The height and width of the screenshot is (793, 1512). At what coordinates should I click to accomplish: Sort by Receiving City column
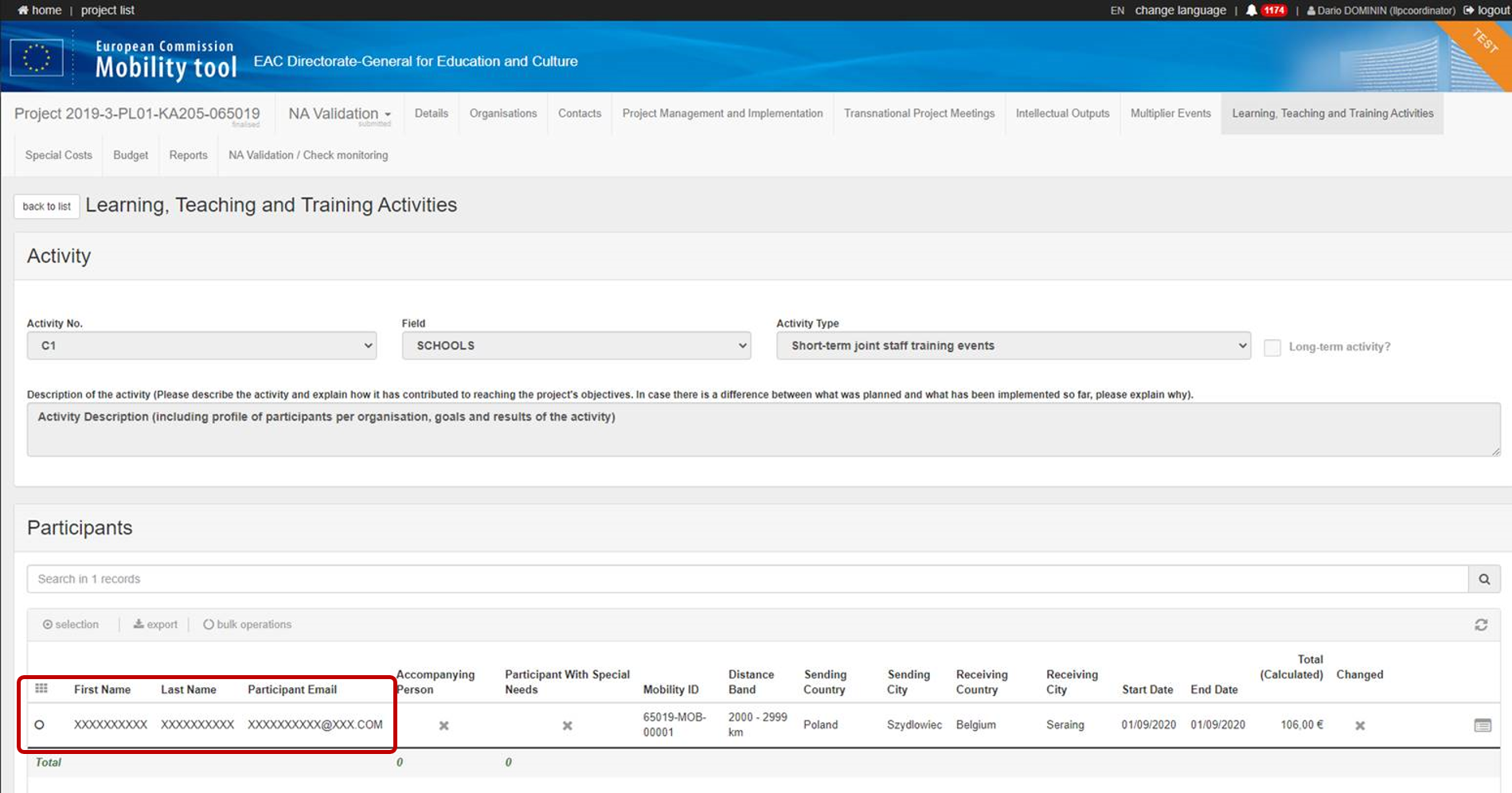coord(1072,682)
